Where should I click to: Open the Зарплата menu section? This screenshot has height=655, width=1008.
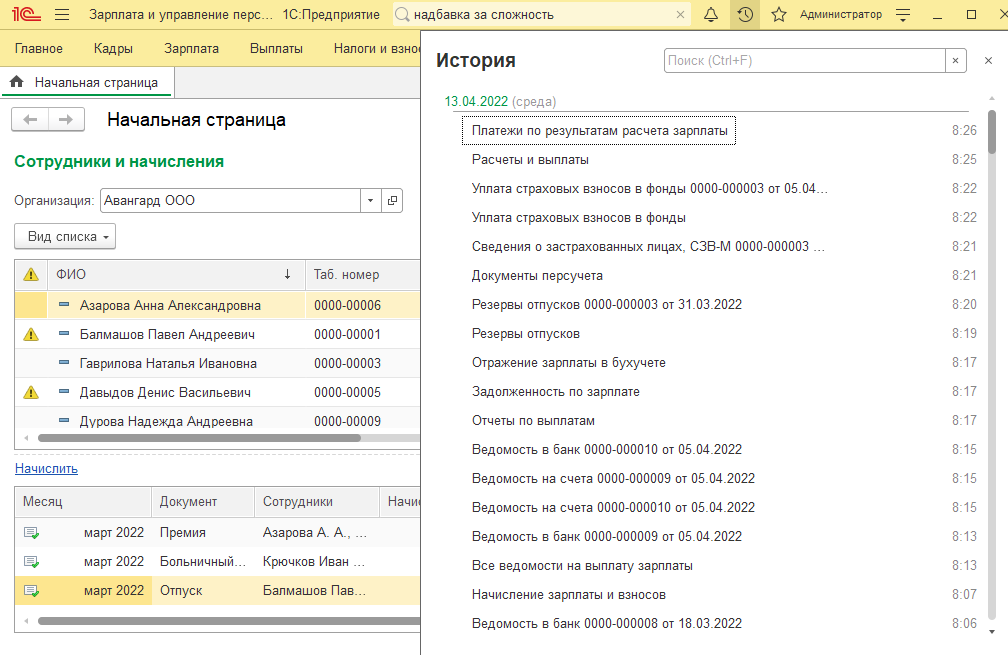tap(191, 48)
